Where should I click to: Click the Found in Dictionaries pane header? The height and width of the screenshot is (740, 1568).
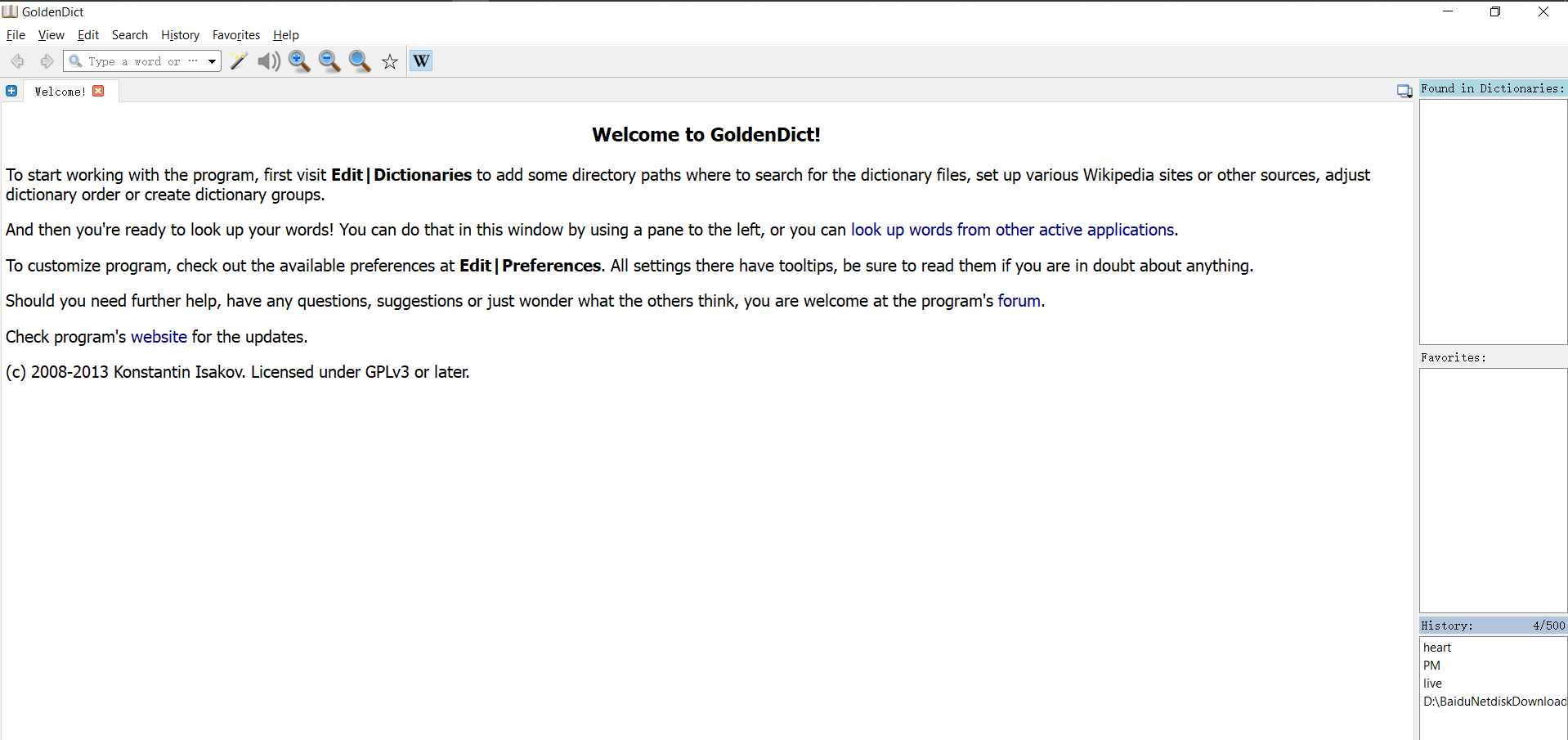(x=1493, y=88)
